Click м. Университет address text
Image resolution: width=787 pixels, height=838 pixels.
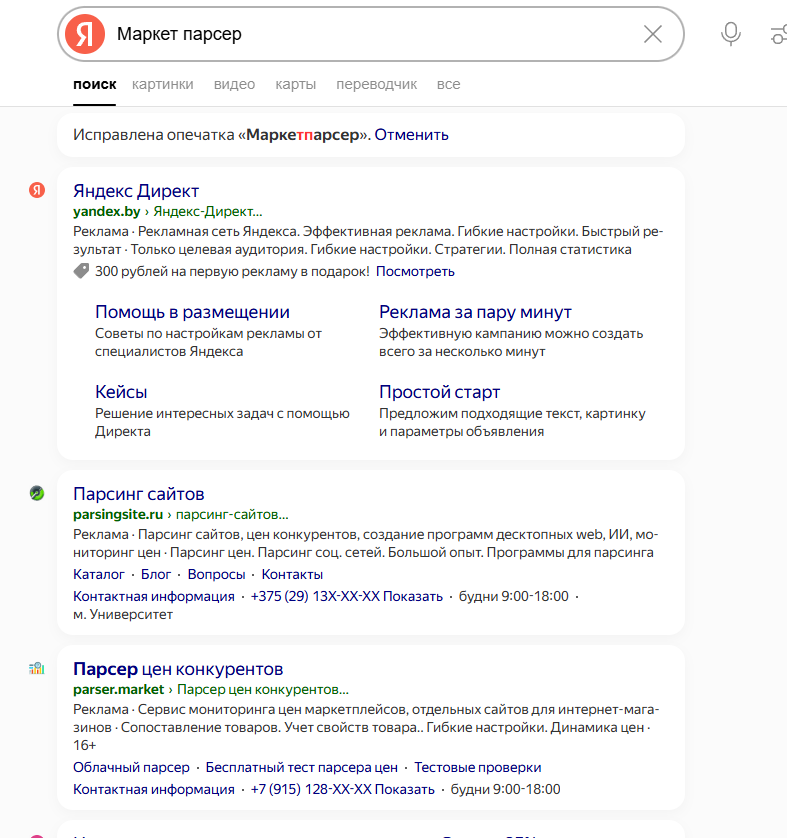pyautogui.click(x=123, y=615)
